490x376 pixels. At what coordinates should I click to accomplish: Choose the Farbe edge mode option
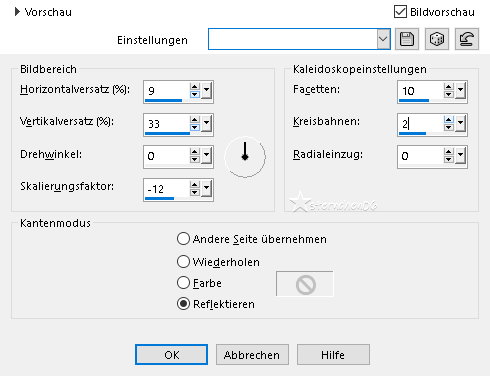[x=183, y=283]
